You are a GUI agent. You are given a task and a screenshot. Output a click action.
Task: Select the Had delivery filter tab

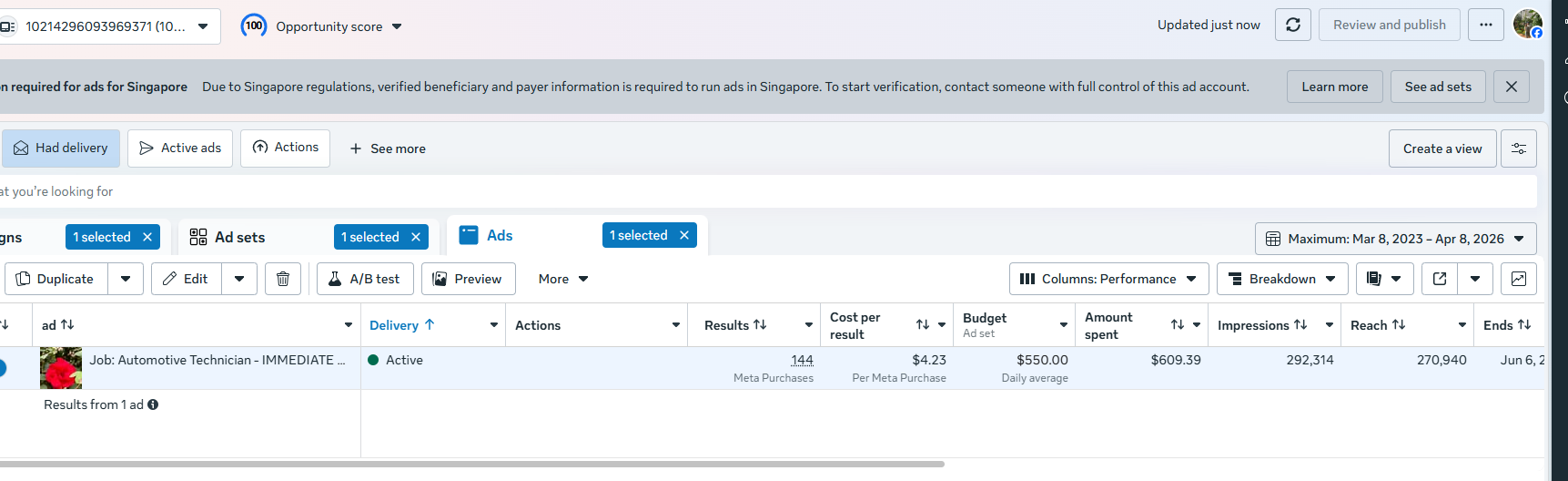pos(61,148)
